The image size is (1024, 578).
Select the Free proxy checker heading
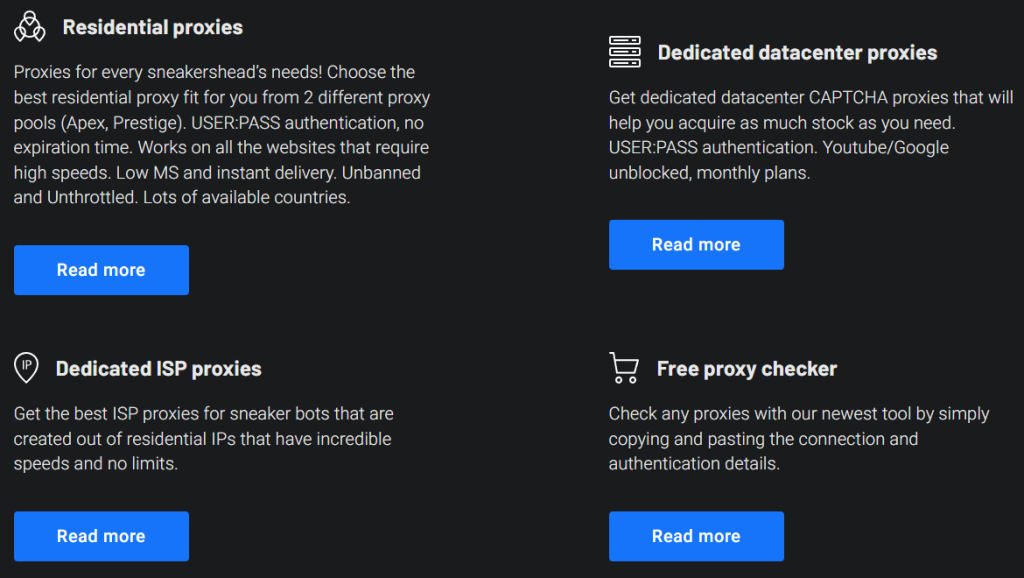click(746, 369)
